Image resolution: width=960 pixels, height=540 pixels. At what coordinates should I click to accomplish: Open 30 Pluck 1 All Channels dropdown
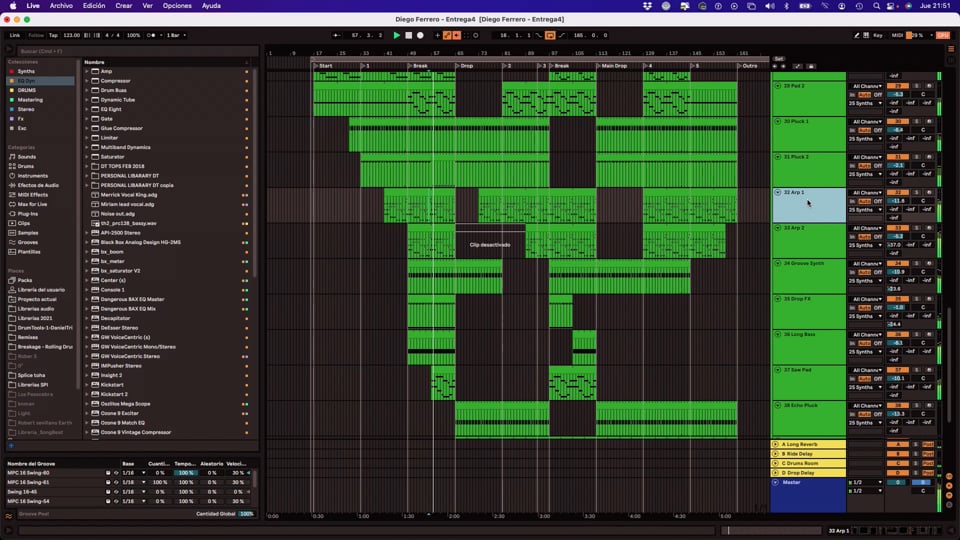point(866,121)
